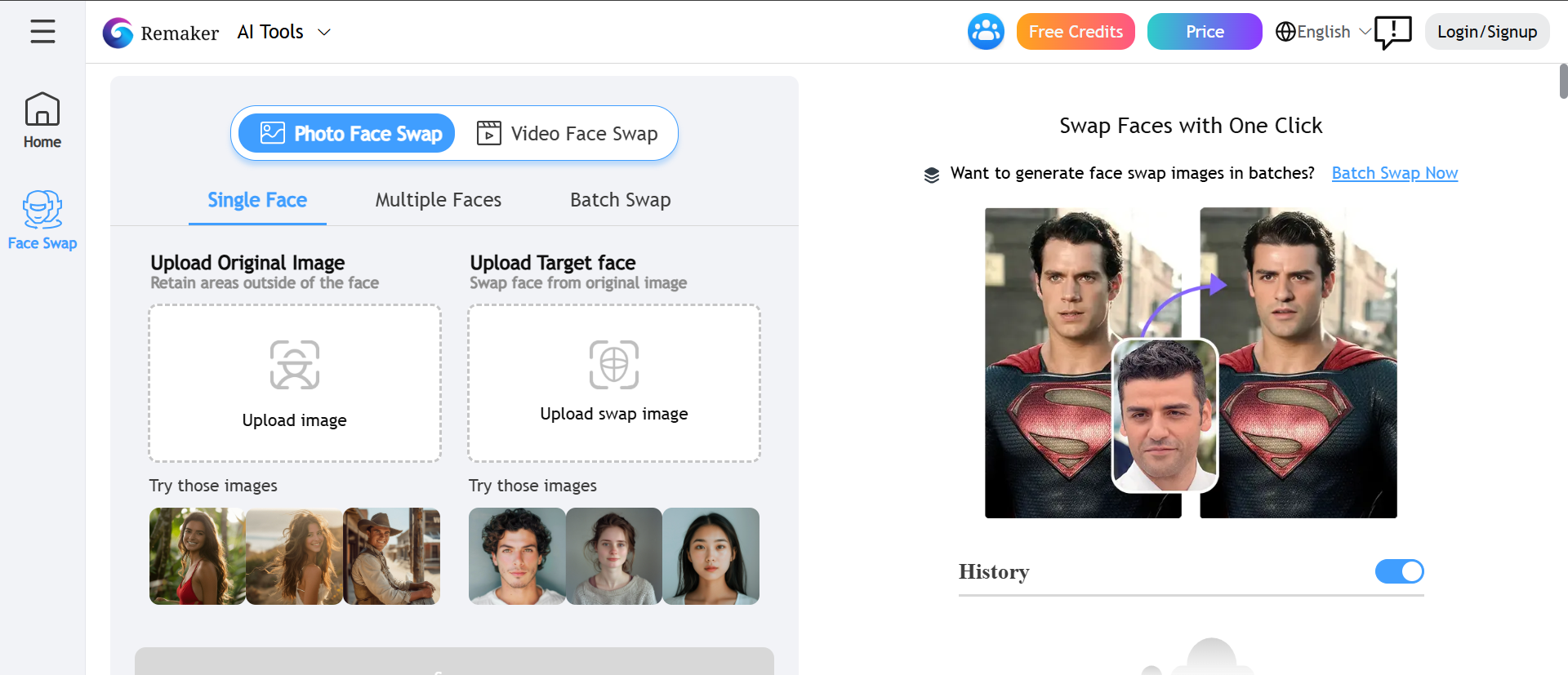Open the community group icon
1568x675 pixels.
(x=986, y=32)
